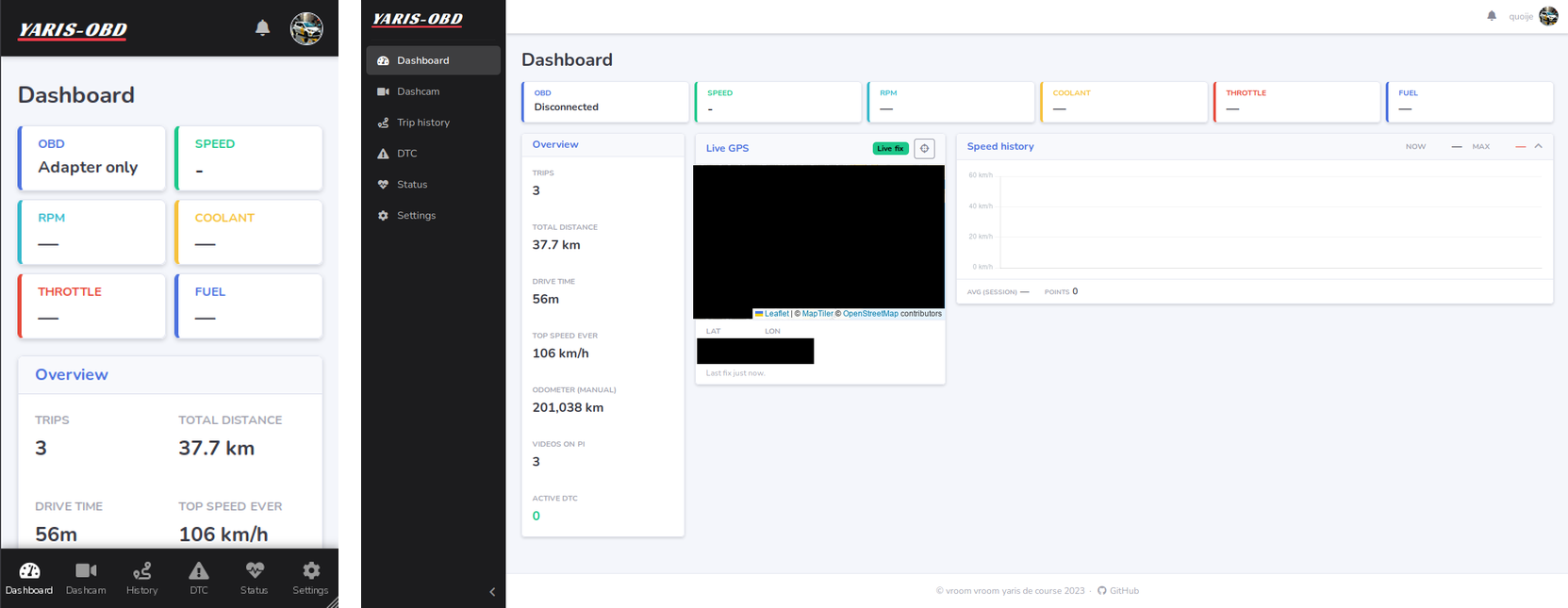
Task: Click the AVG (SESSION) label
Action: [992, 292]
